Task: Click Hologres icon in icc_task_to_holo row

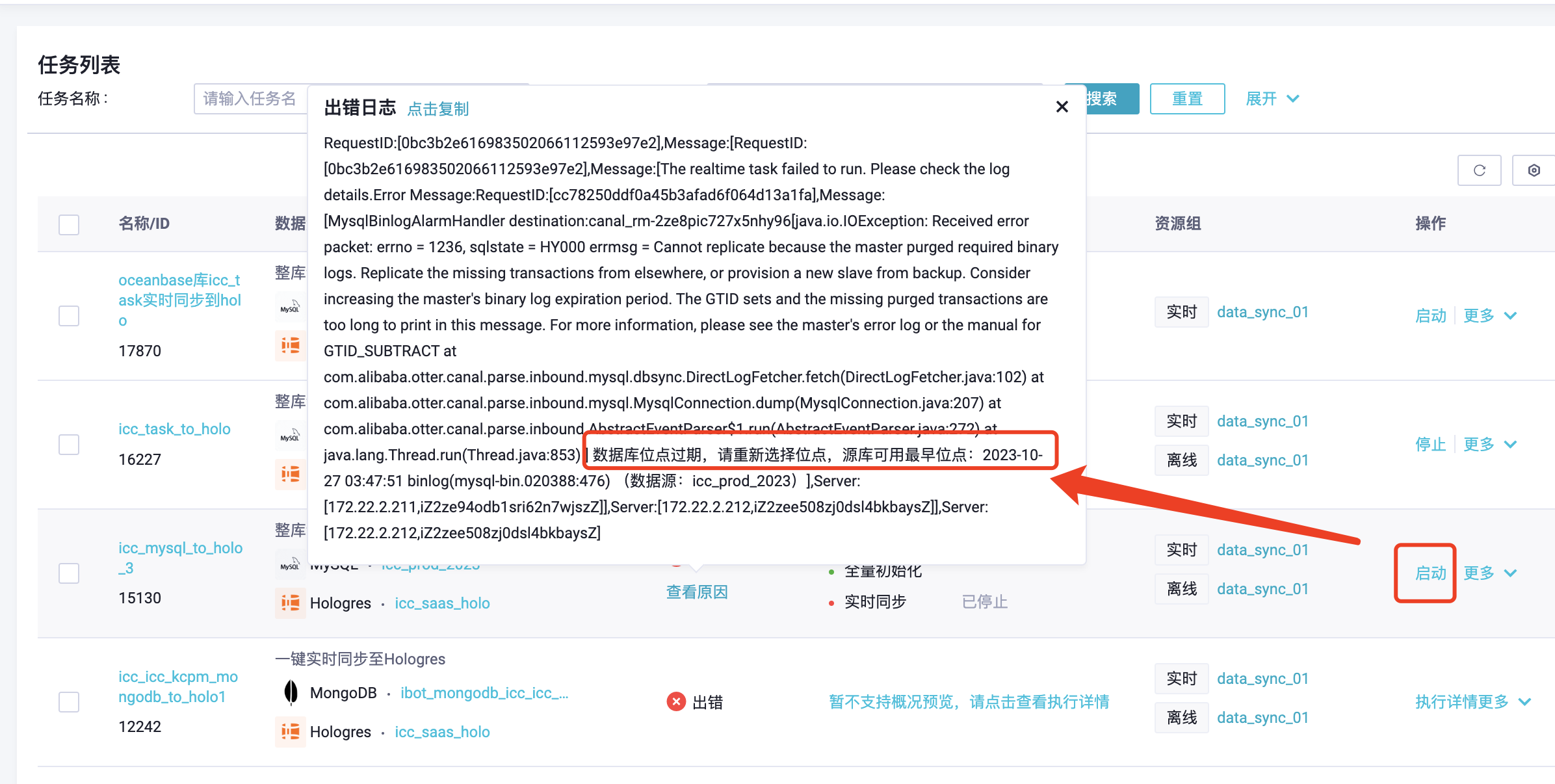Action: click(x=290, y=474)
